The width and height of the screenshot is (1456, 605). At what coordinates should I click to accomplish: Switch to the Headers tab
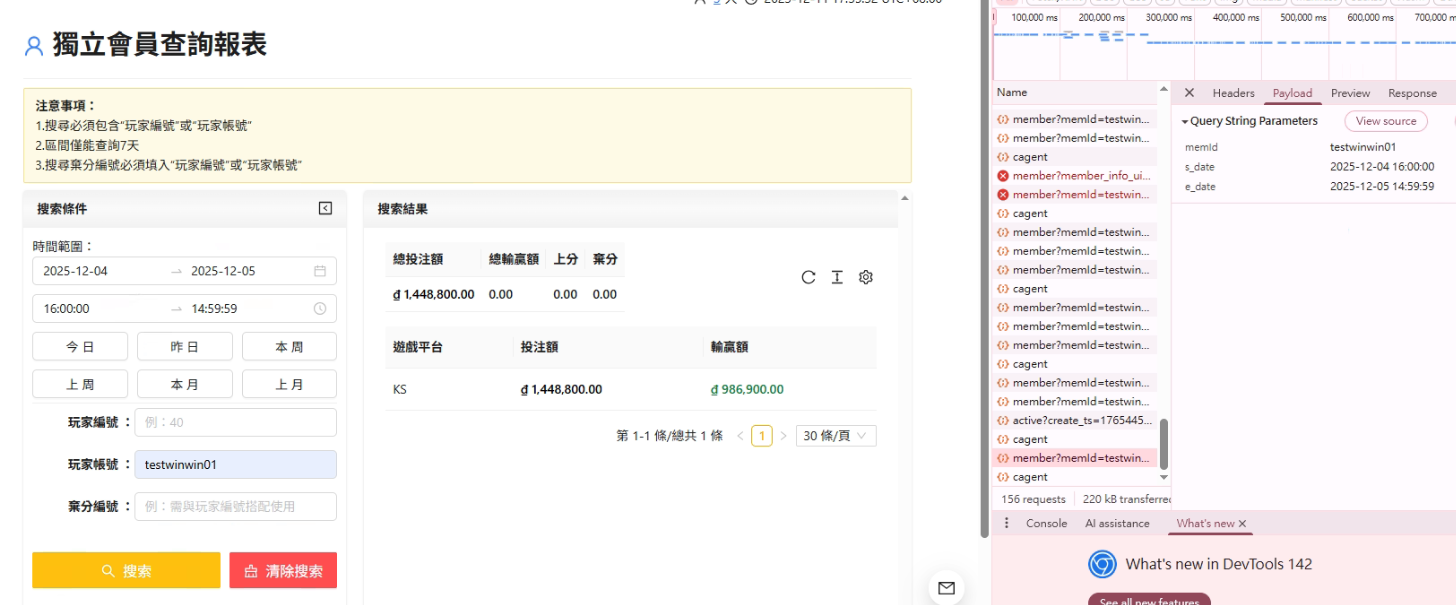[x=1233, y=93]
